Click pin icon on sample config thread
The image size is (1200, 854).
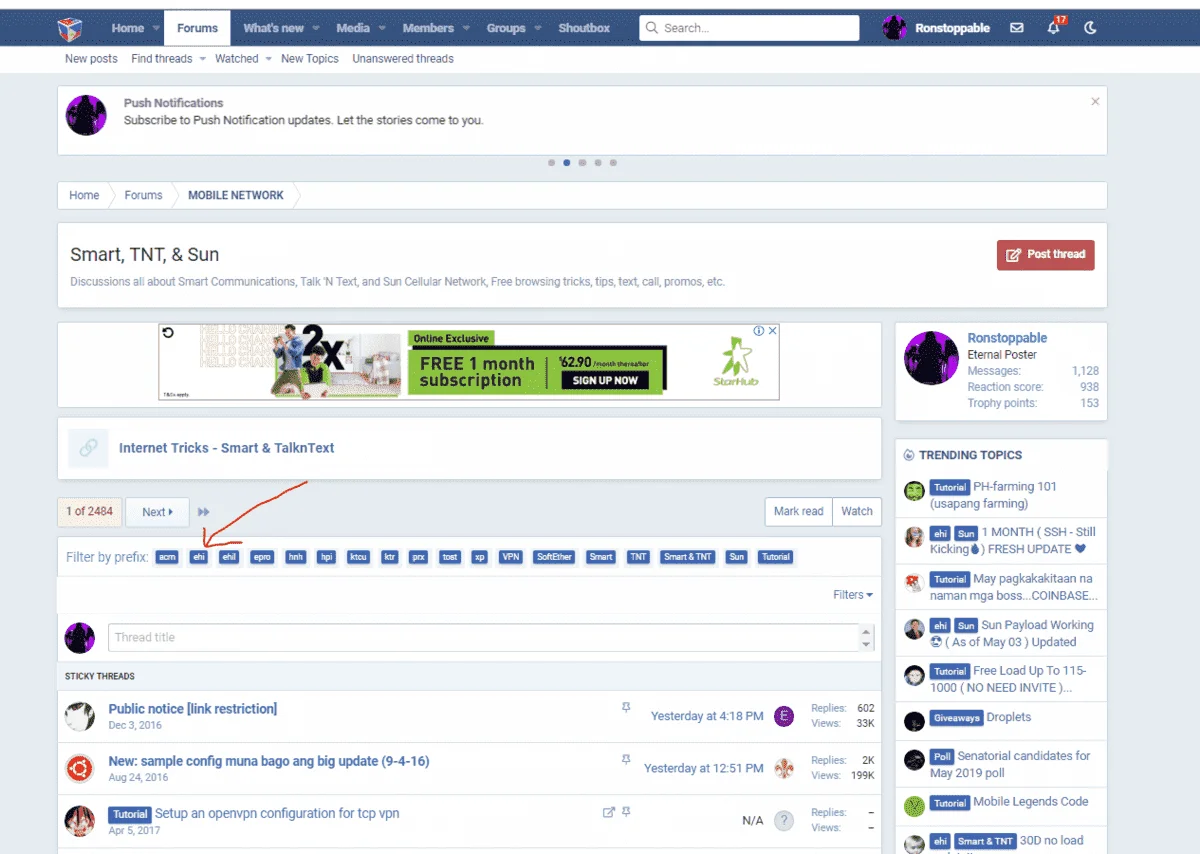(626, 759)
